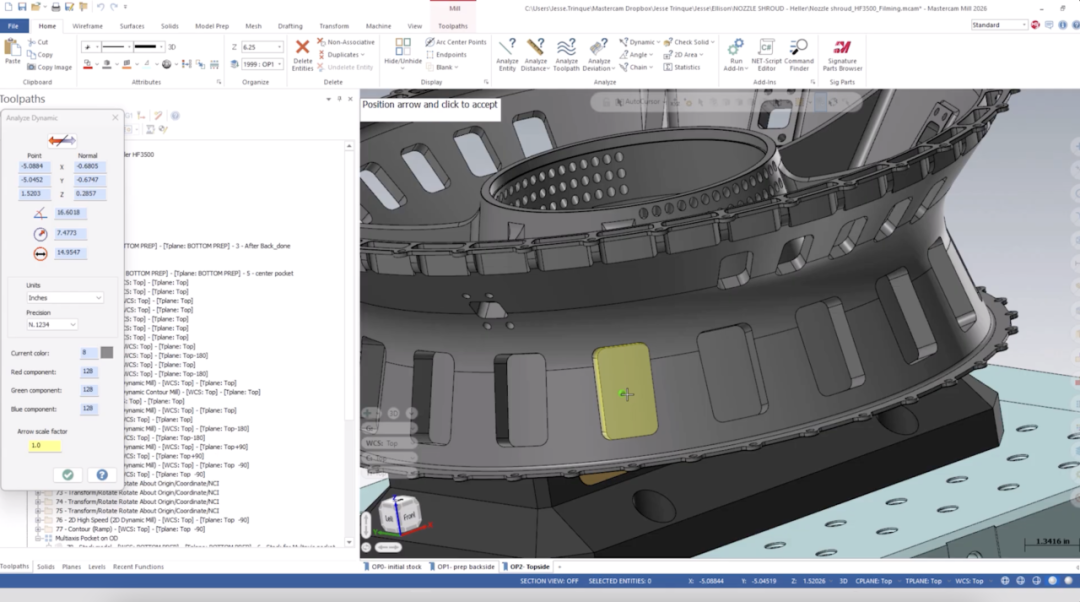This screenshot has width=1080, height=602.
Task: Click the Check Solid button
Action: [x=689, y=42]
